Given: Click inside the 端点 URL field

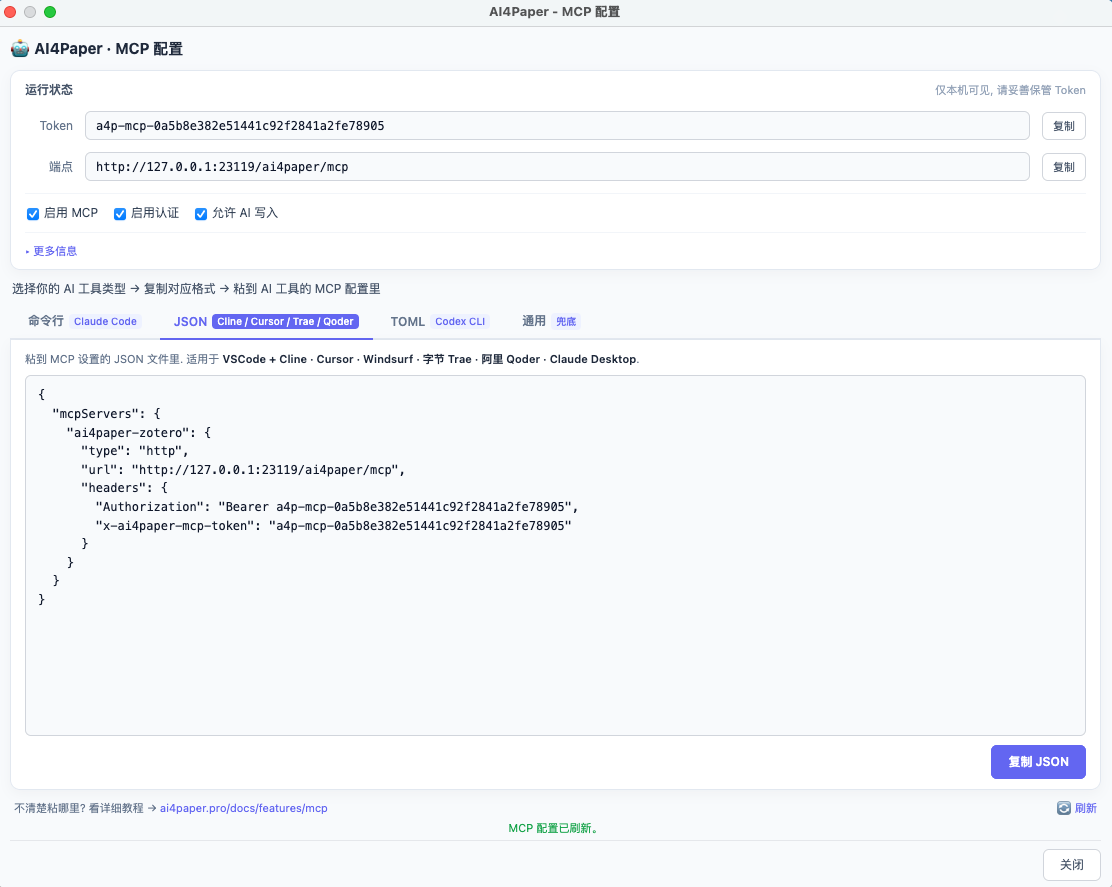Looking at the screenshot, I should (557, 167).
